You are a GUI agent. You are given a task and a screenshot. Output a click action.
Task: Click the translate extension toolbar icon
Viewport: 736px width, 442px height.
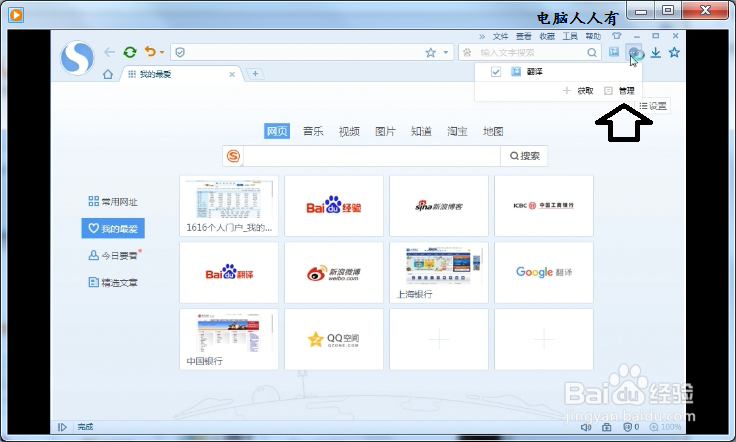pos(614,52)
